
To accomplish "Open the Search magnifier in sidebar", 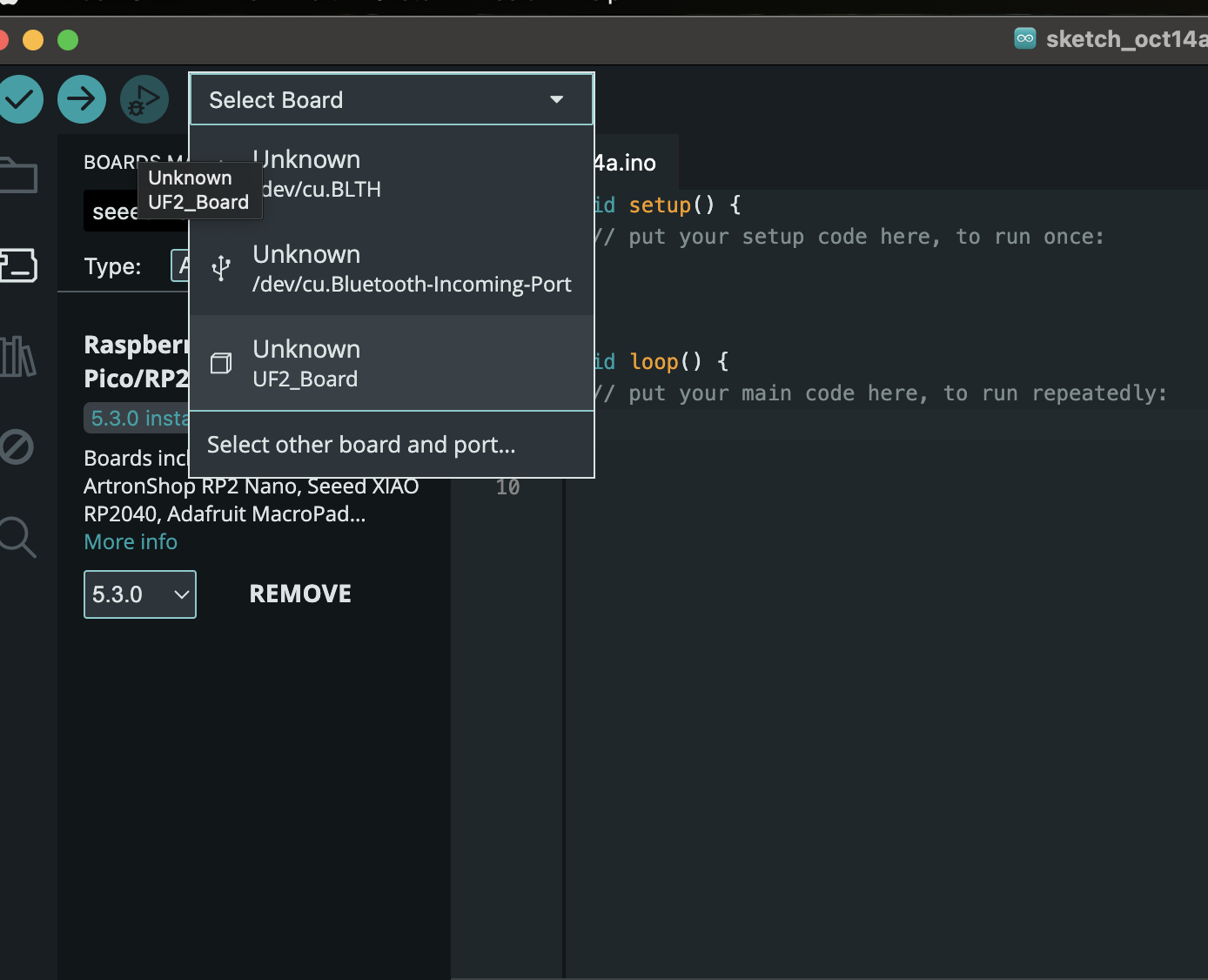I will tap(17, 536).
